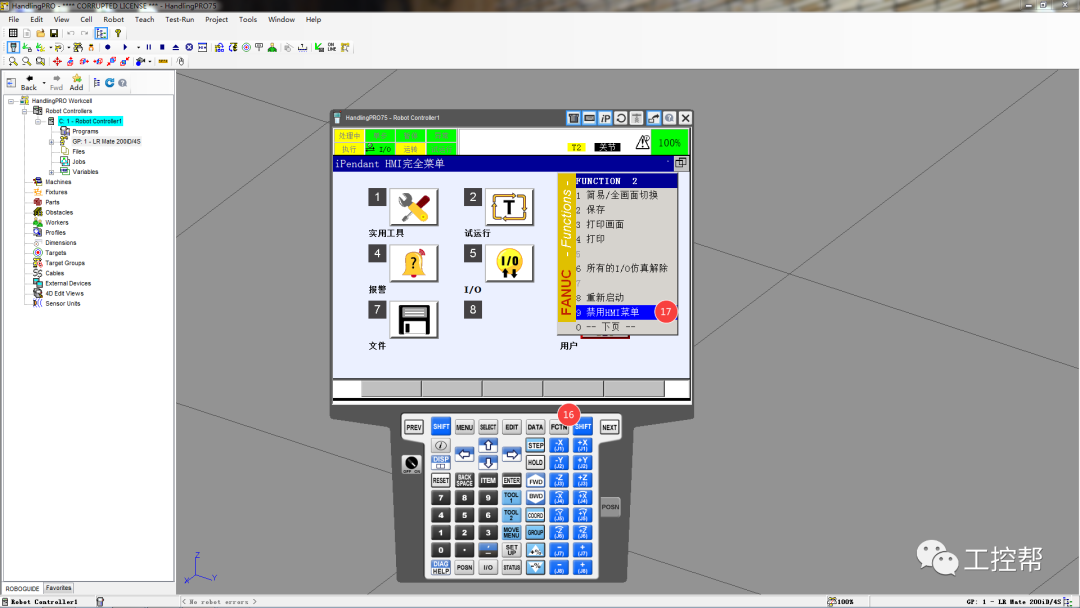
Task: Click the Save floppy disk toolbar icon
Action: pyautogui.click(x=54, y=33)
